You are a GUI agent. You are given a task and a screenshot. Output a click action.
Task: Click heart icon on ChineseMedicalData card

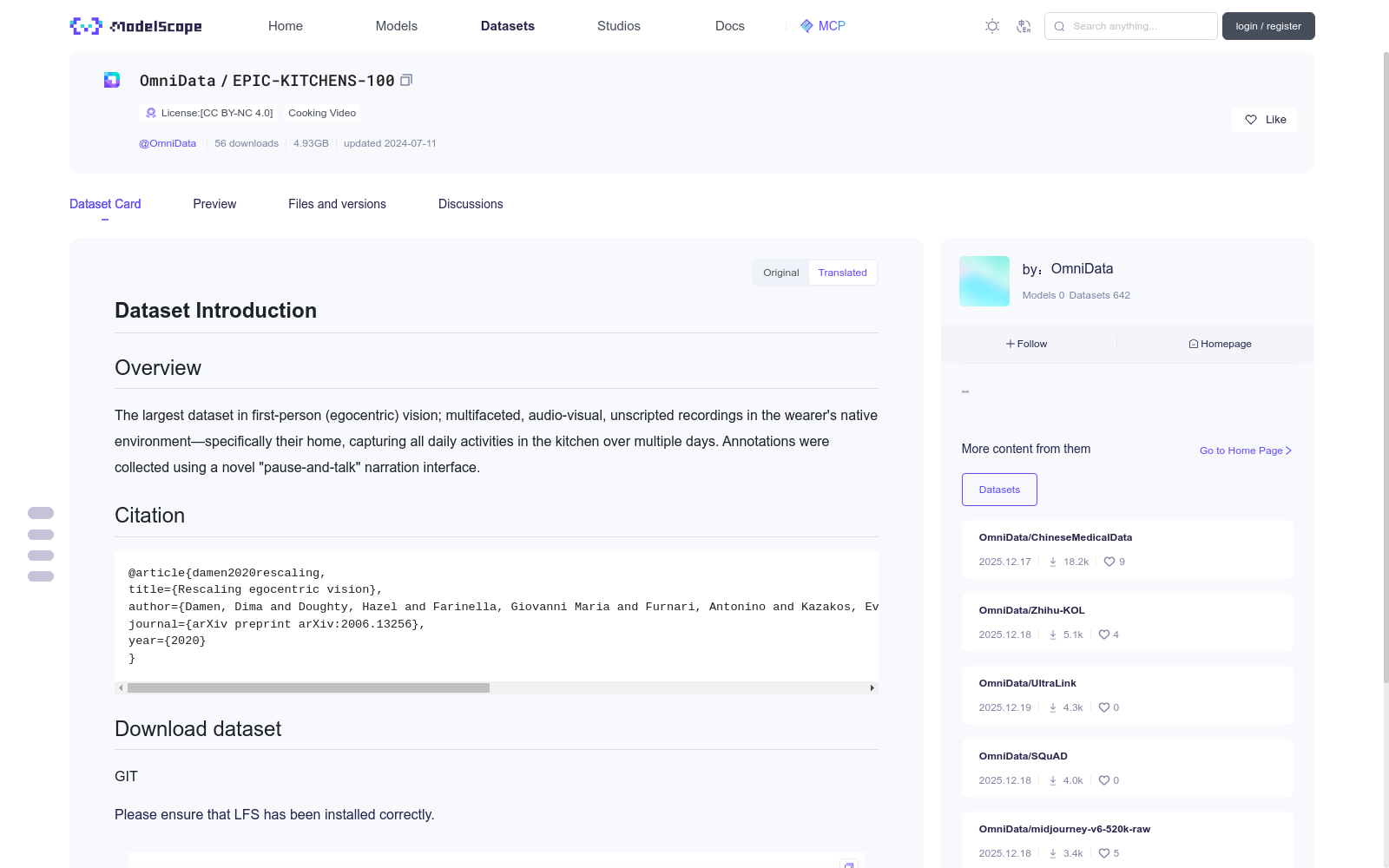(x=1109, y=562)
